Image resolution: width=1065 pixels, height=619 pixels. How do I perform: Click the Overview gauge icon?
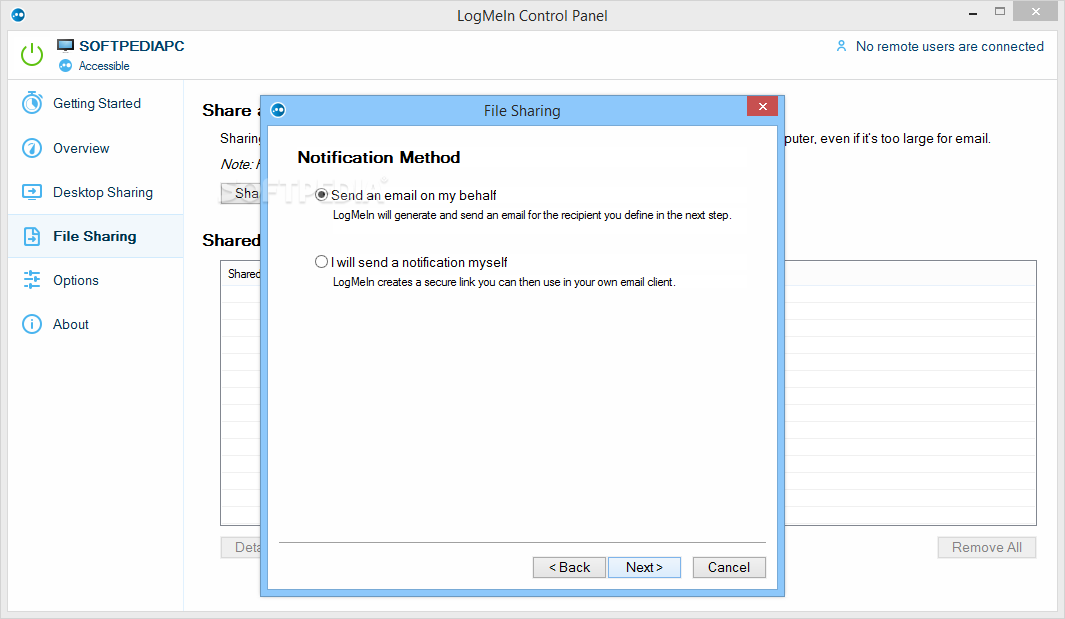point(32,148)
